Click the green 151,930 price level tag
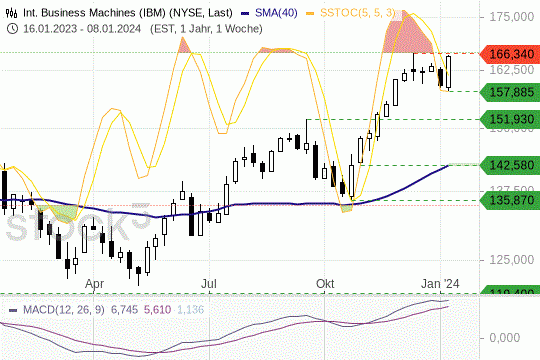540x360 pixels. [x=510, y=120]
